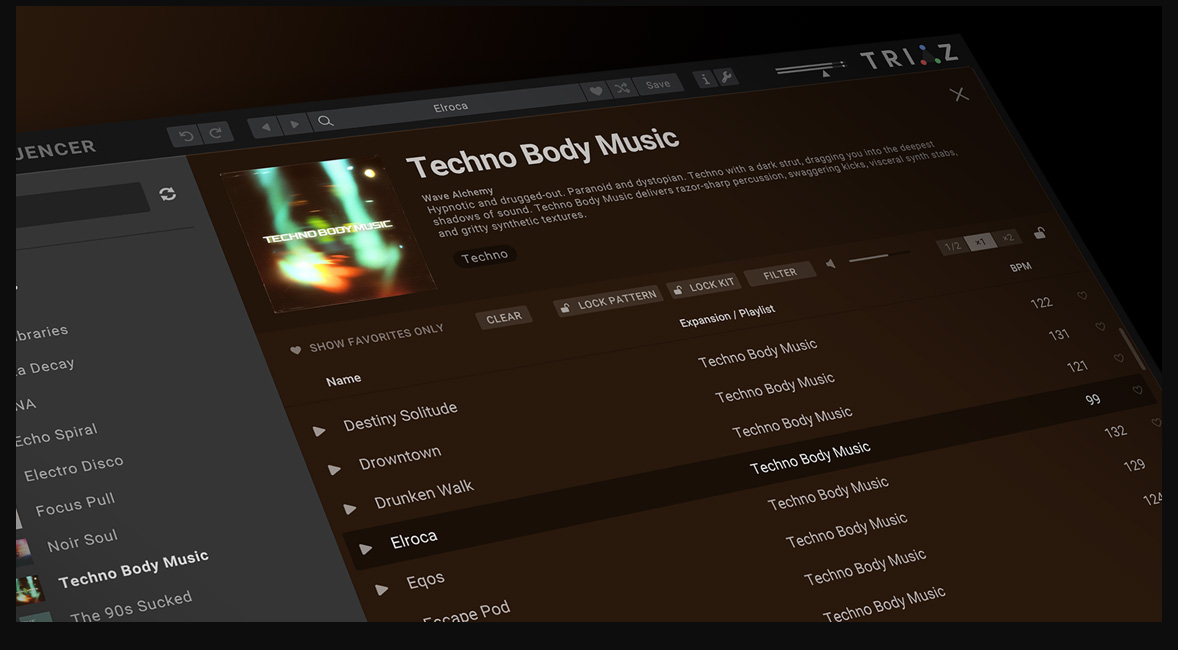The height and width of the screenshot is (650, 1178).
Task: Go to next preset with right arrow
Action: click(x=294, y=124)
